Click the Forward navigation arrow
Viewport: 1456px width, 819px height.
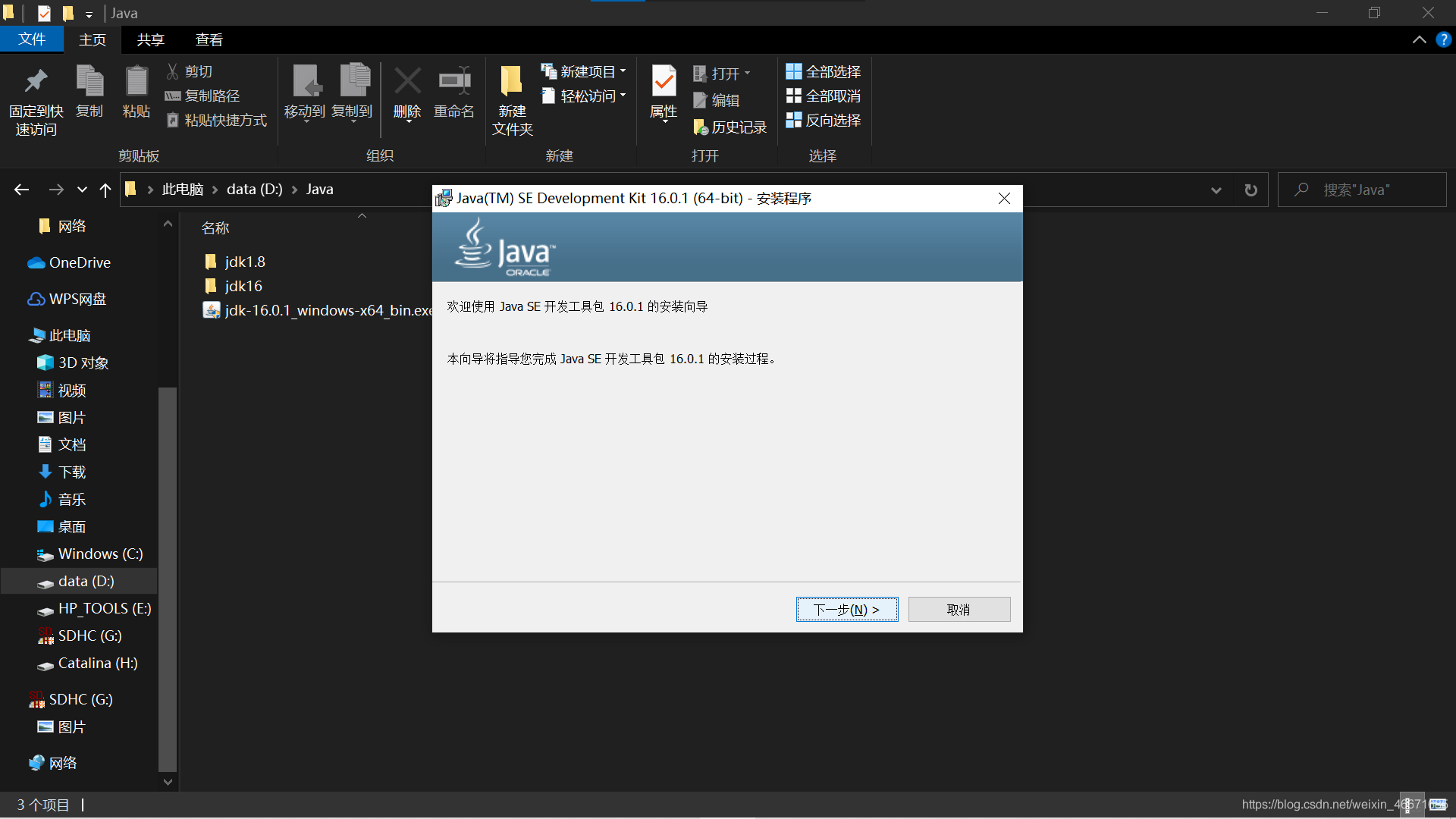(56, 190)
